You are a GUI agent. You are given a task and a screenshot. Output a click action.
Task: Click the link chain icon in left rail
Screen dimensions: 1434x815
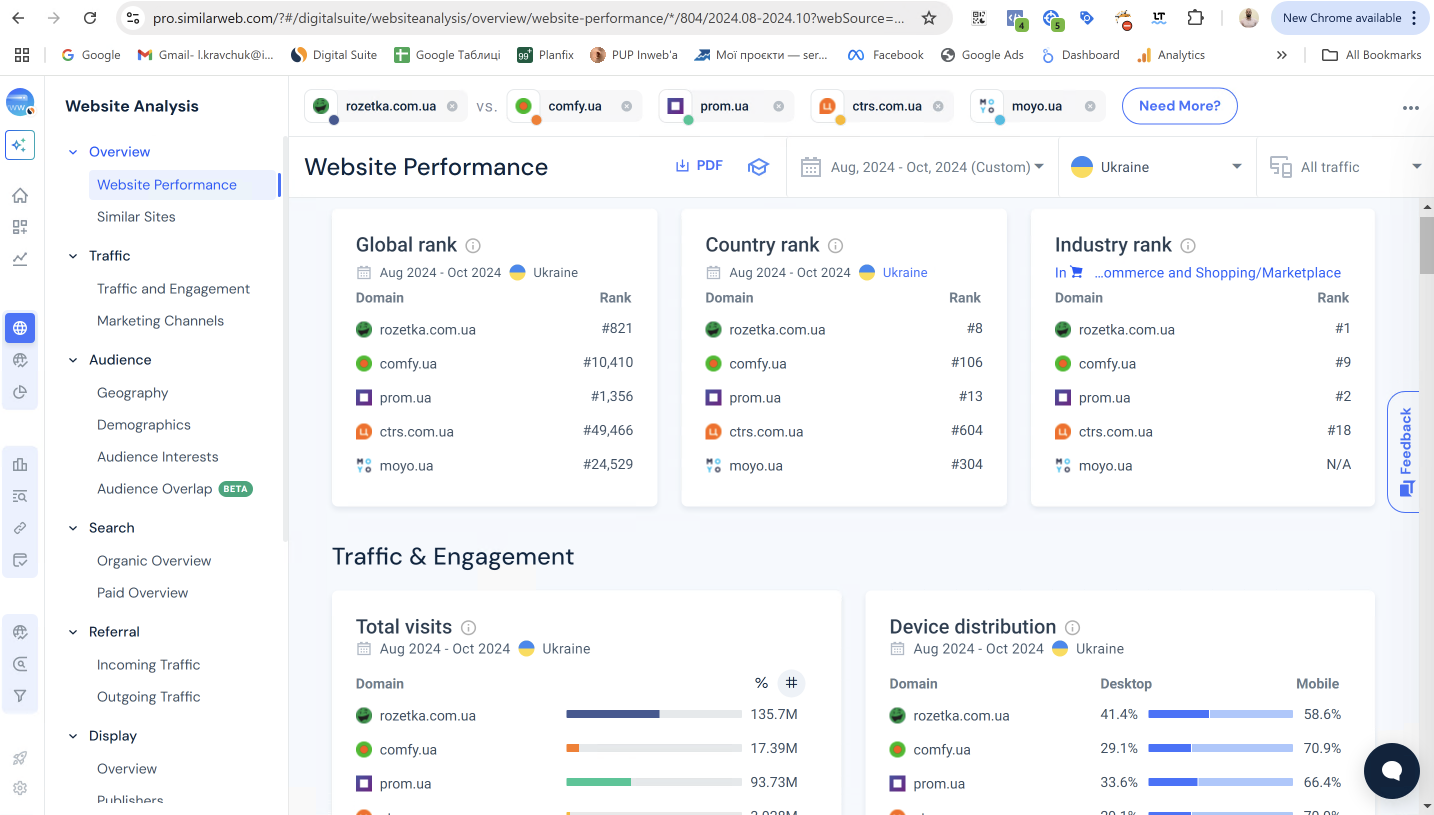point(20,528)
